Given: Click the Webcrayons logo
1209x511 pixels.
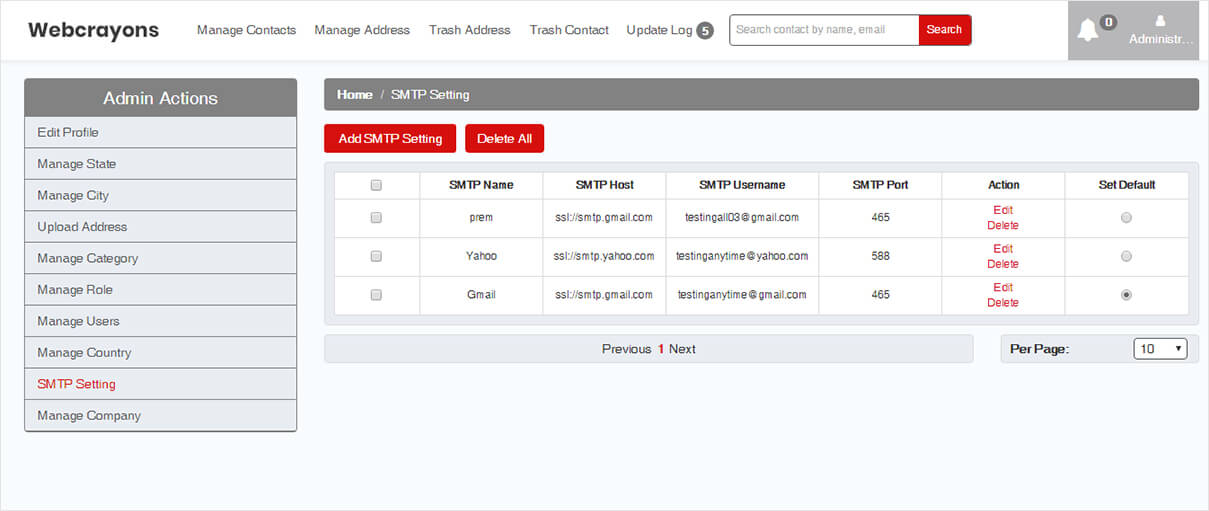Looking at the screenshot, I should [93, 30].
